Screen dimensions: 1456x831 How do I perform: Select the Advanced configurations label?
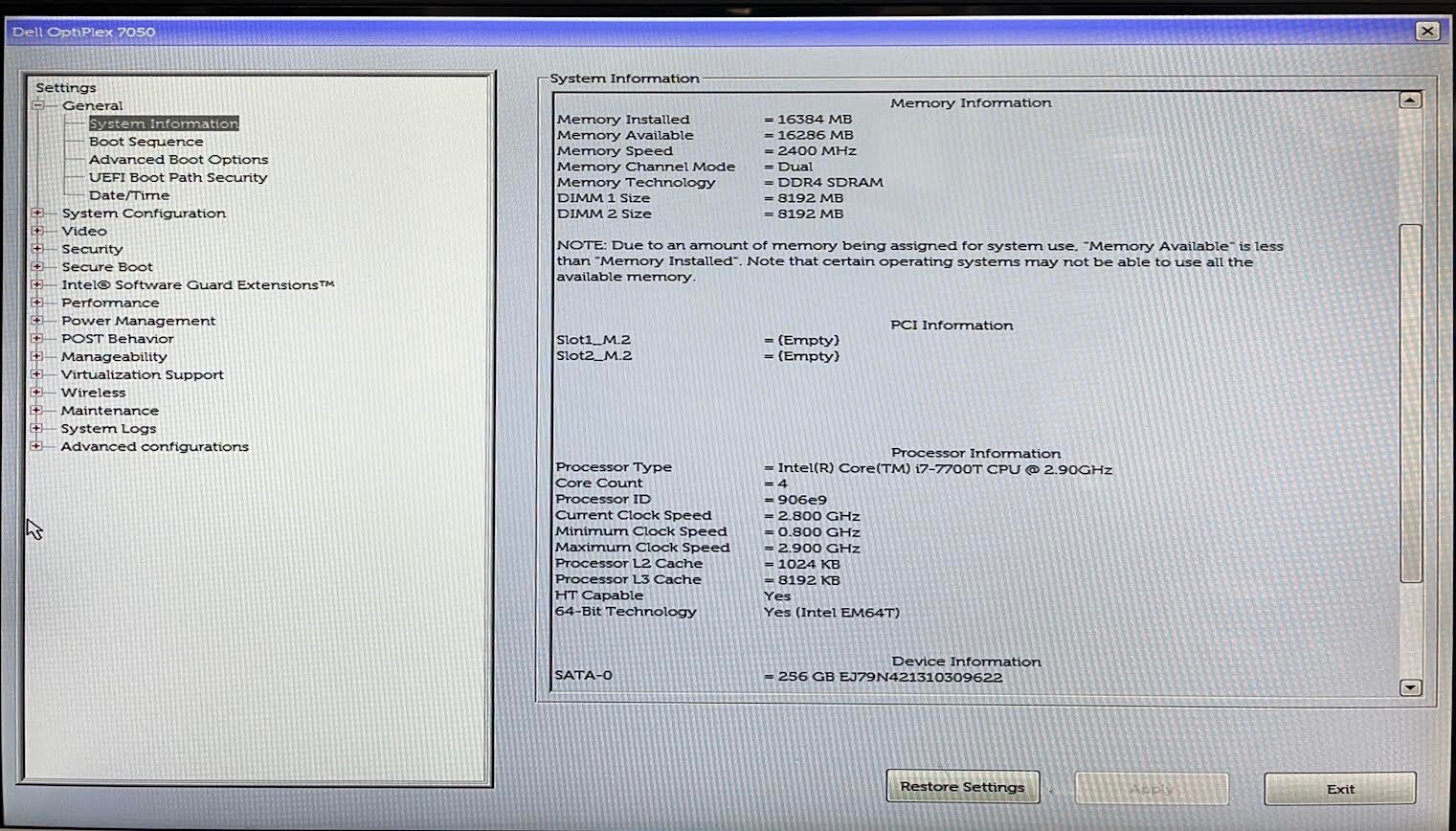point(155,446)
